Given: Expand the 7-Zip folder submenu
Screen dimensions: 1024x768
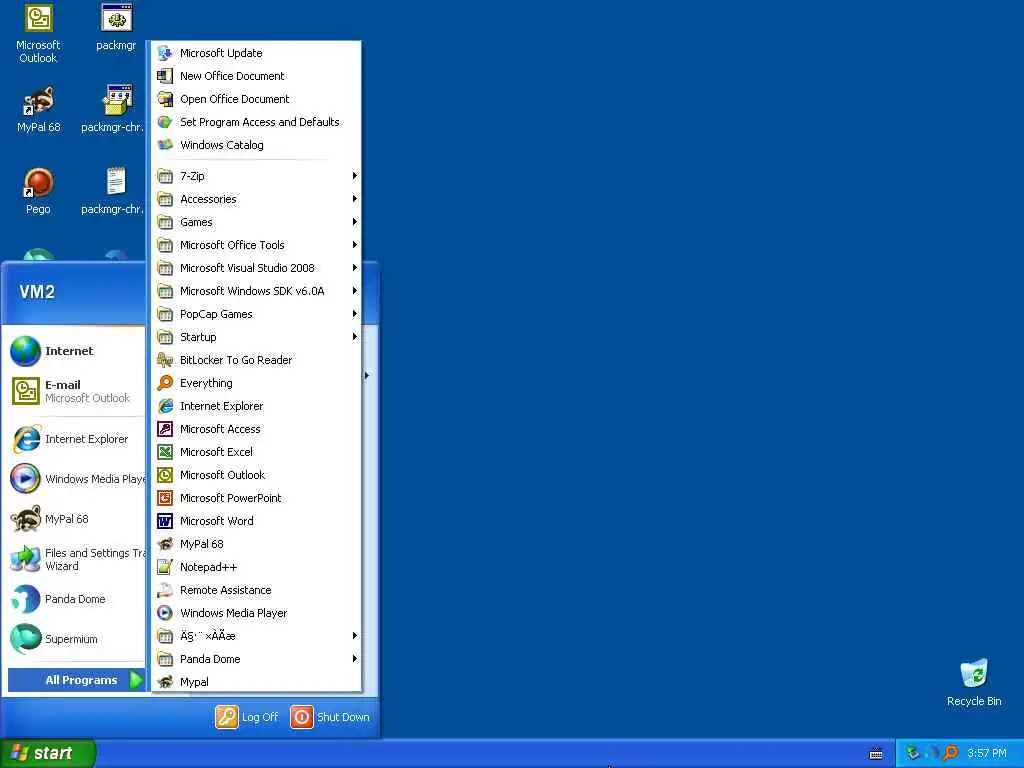Looking at the screenshot, I should tap(257, 176).
